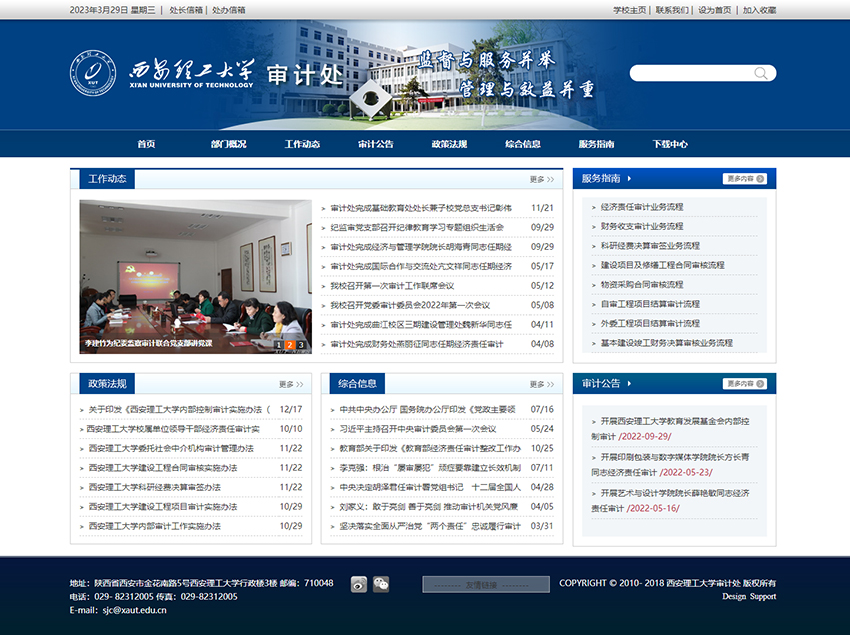Open 外委工程项目结算审计流程 link
850x635 pixels.
650,324
